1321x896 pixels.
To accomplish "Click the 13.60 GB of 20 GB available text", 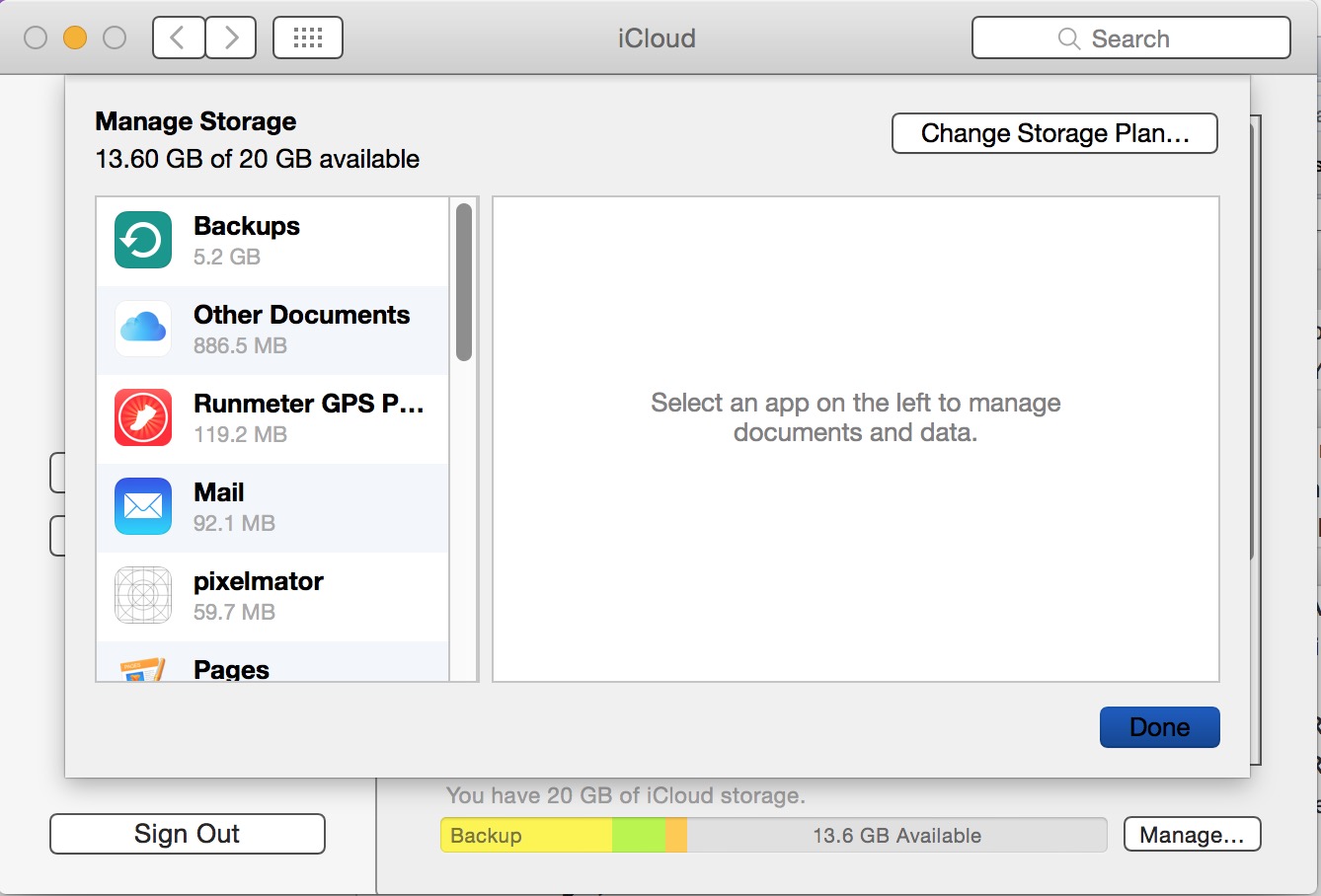I will point(257,159).
